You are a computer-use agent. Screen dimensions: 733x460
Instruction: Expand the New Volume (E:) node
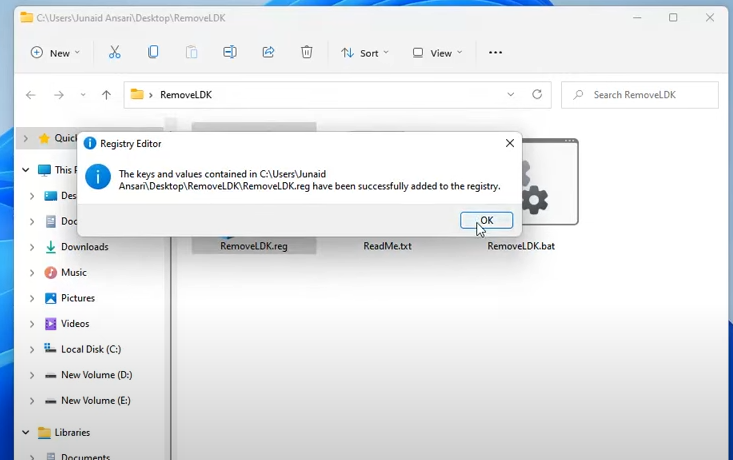coord(32,401)
